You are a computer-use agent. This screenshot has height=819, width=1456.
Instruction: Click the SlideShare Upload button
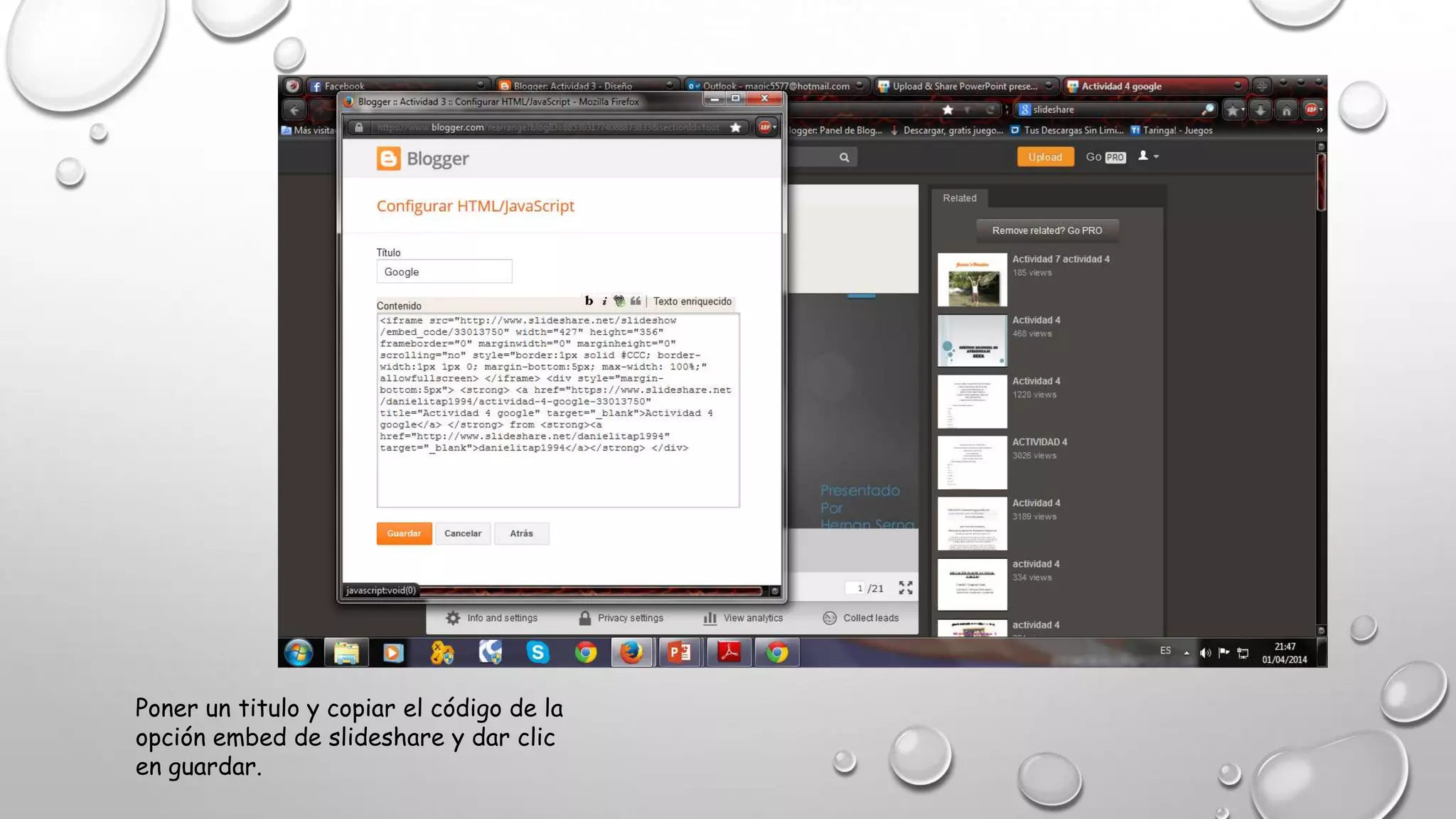(1045, 157)
